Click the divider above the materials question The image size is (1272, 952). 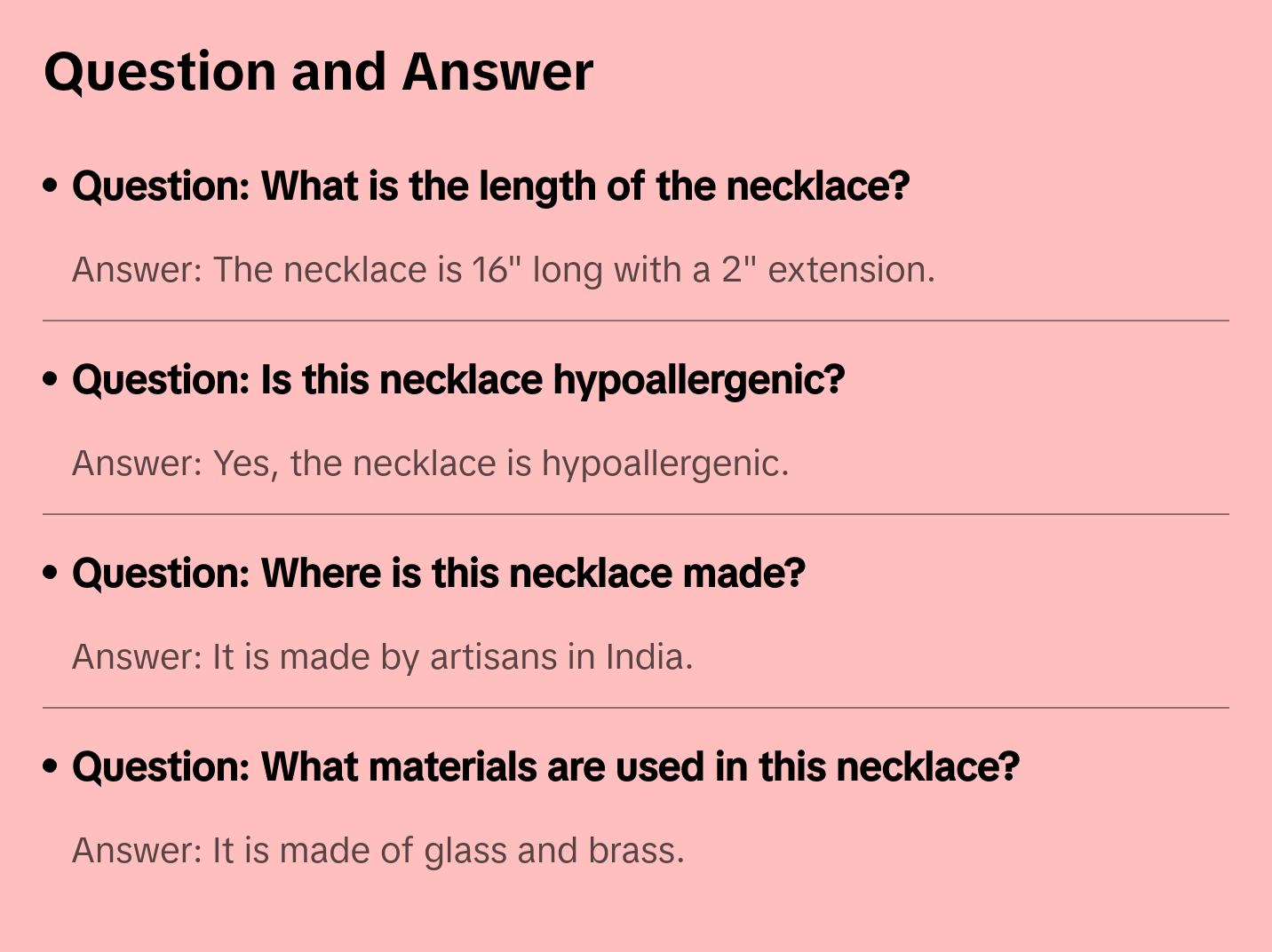tap(636, 708)
